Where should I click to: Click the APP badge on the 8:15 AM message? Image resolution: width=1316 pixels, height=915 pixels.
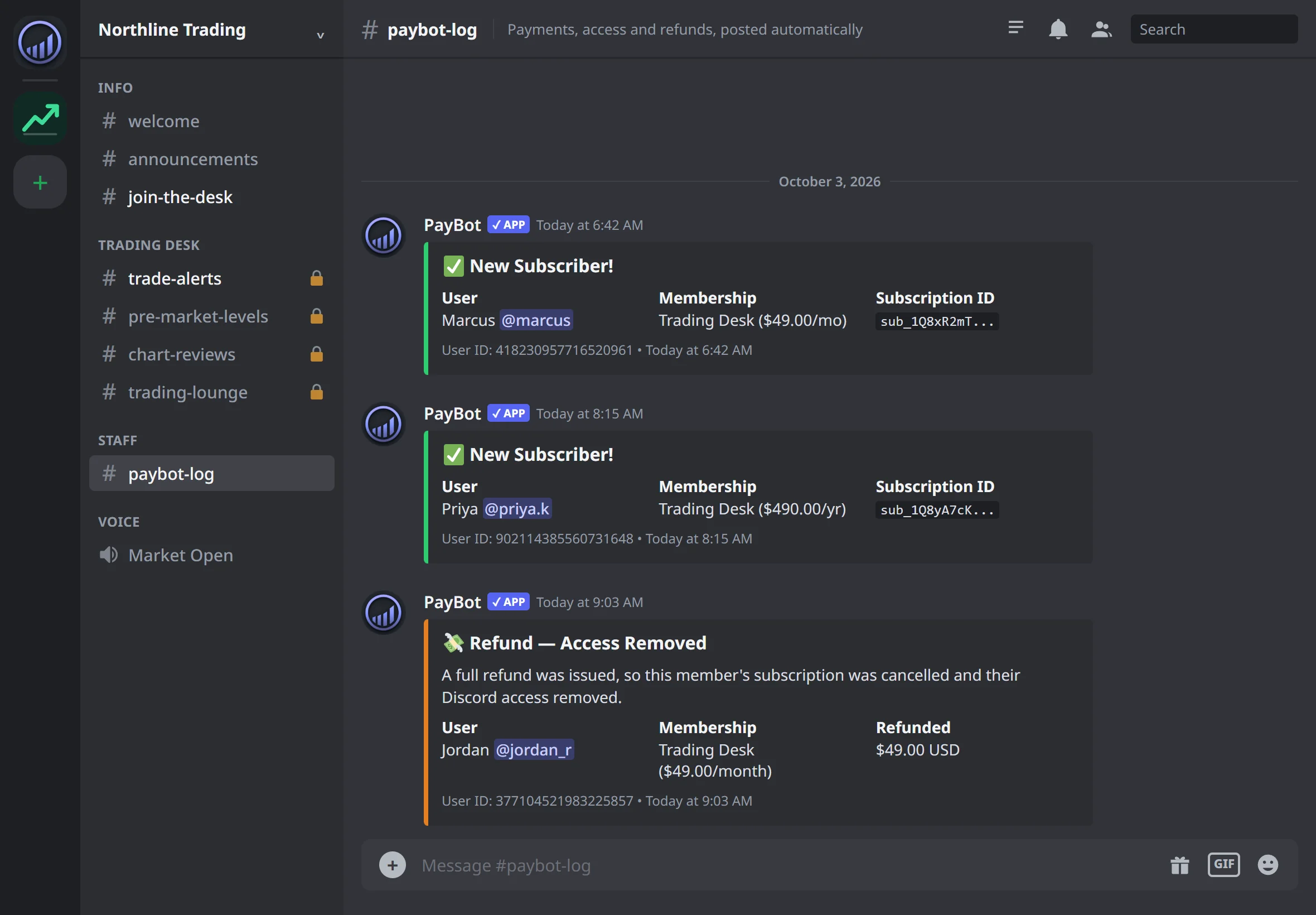(508, 413)
